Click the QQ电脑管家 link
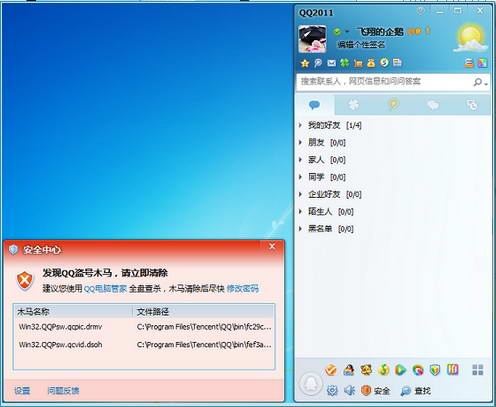Image resolution: width=496 pixels, height=407 pixels. [x=105, y=289]
